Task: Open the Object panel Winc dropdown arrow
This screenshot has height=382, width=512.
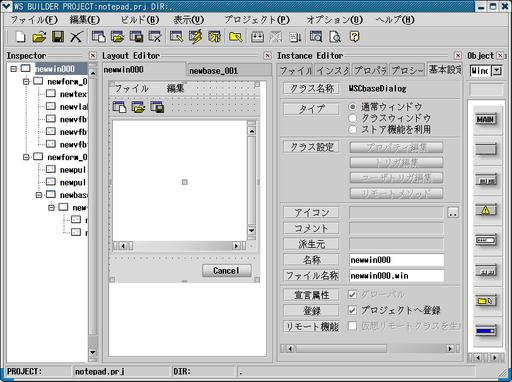Action: 497,71
